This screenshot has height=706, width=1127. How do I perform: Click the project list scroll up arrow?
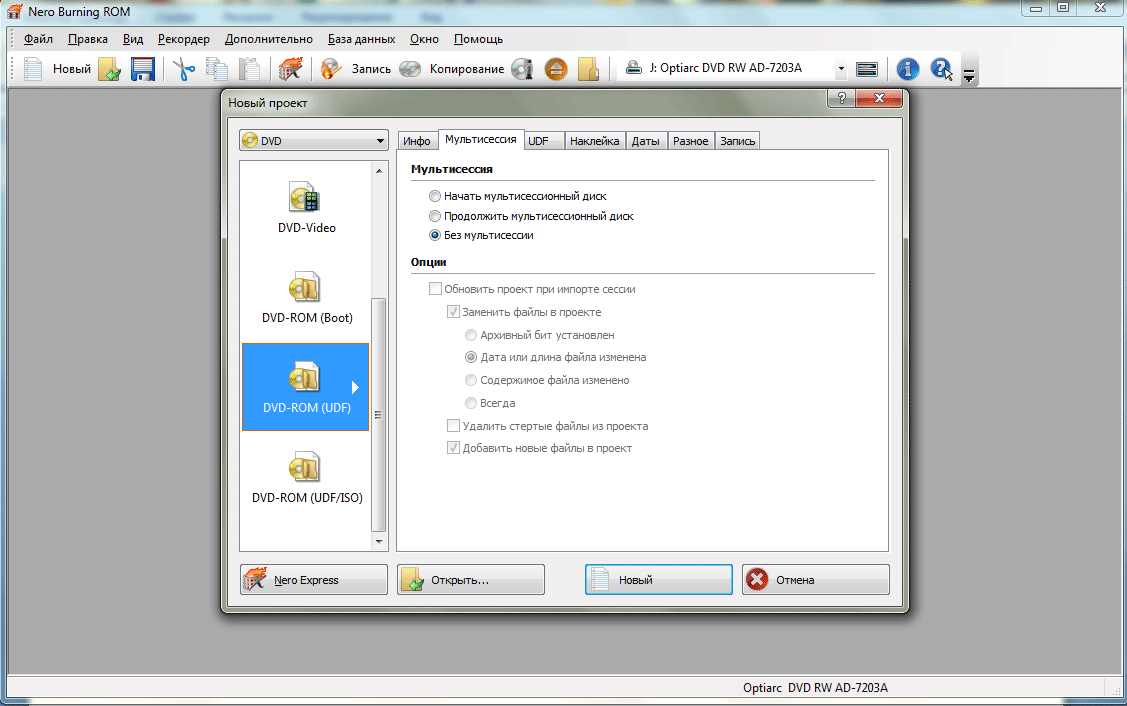pos(379,170)
